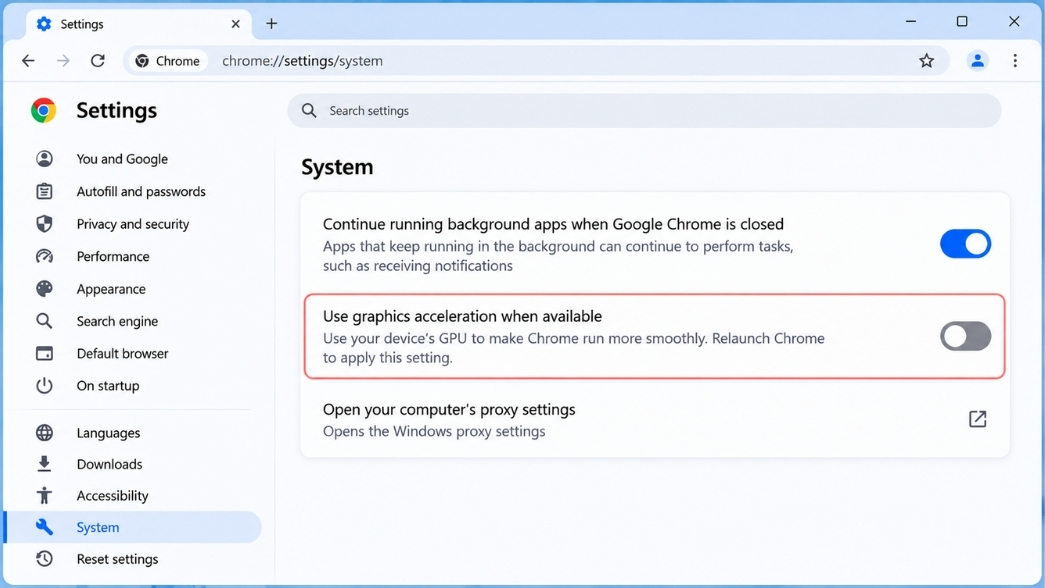Click the On startup power icon
The width and height of the screenshot is (1045, 588).
click(x=44, y=385)
